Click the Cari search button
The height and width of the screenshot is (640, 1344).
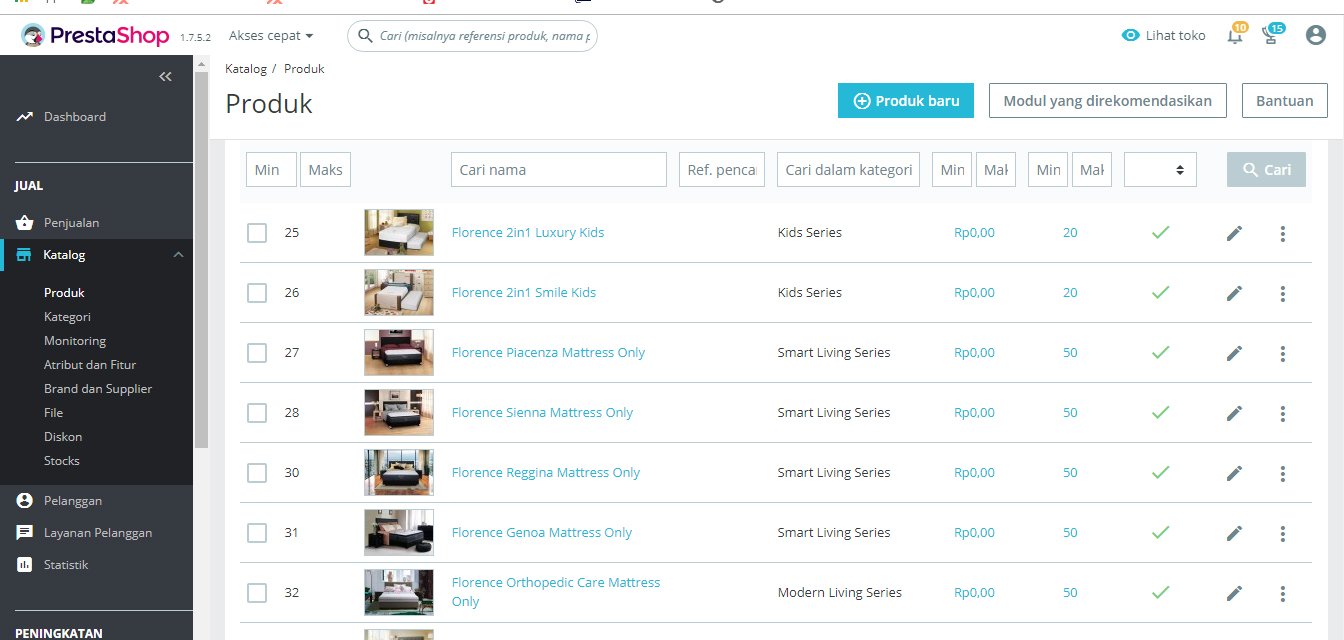[1266, 170]
